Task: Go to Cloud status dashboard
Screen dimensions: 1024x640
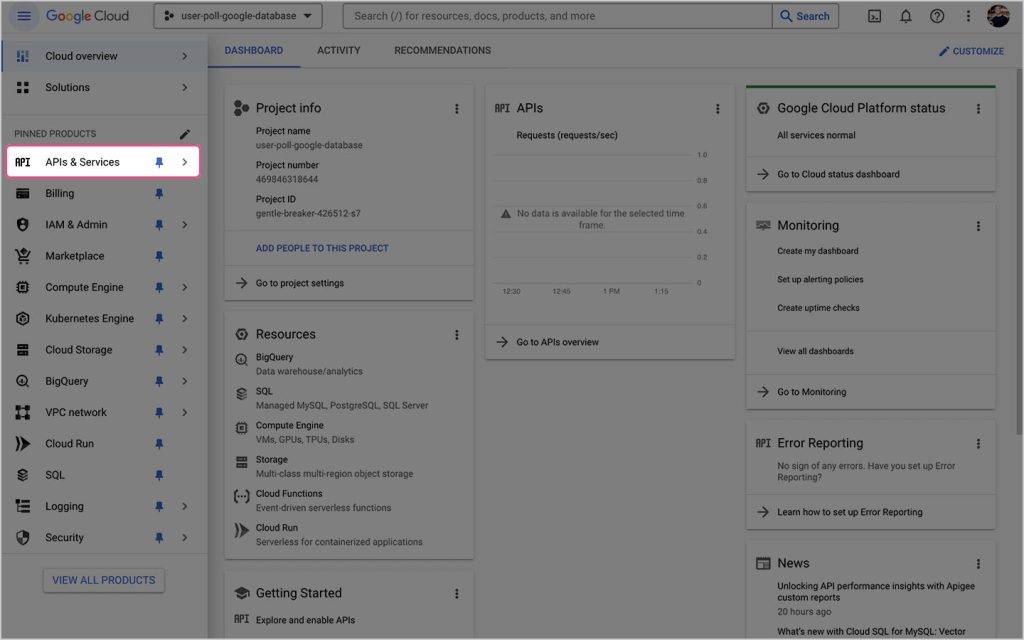Action: click(x=838, y=174)
